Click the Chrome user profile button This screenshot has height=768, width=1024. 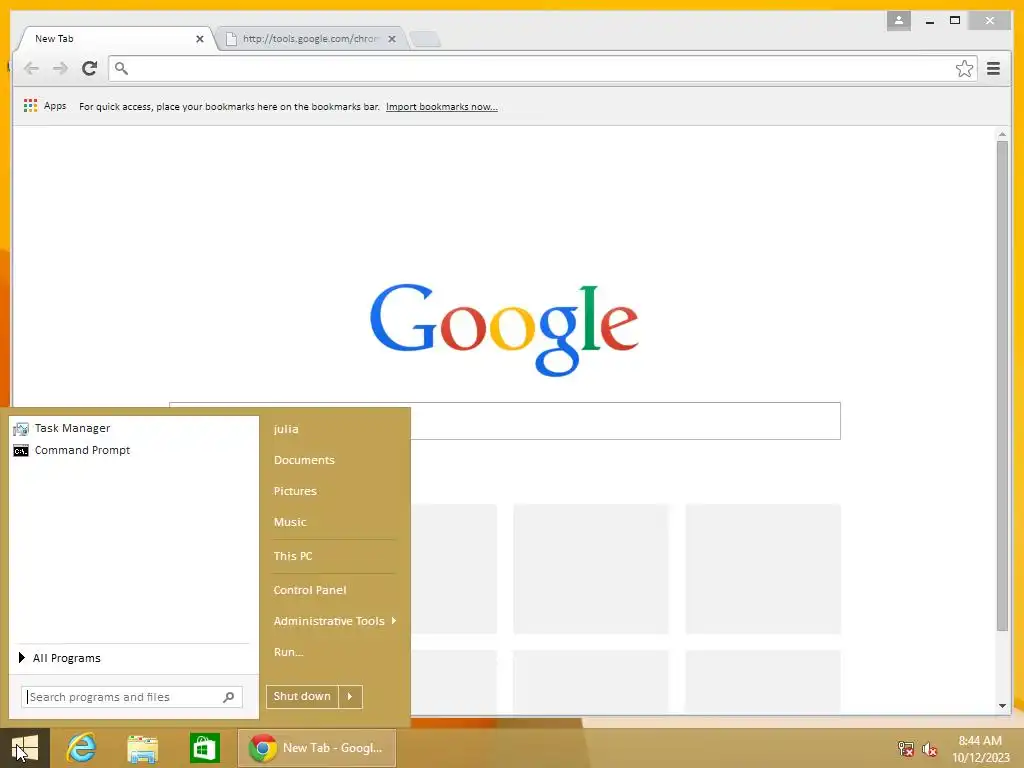tap(899, 21)
